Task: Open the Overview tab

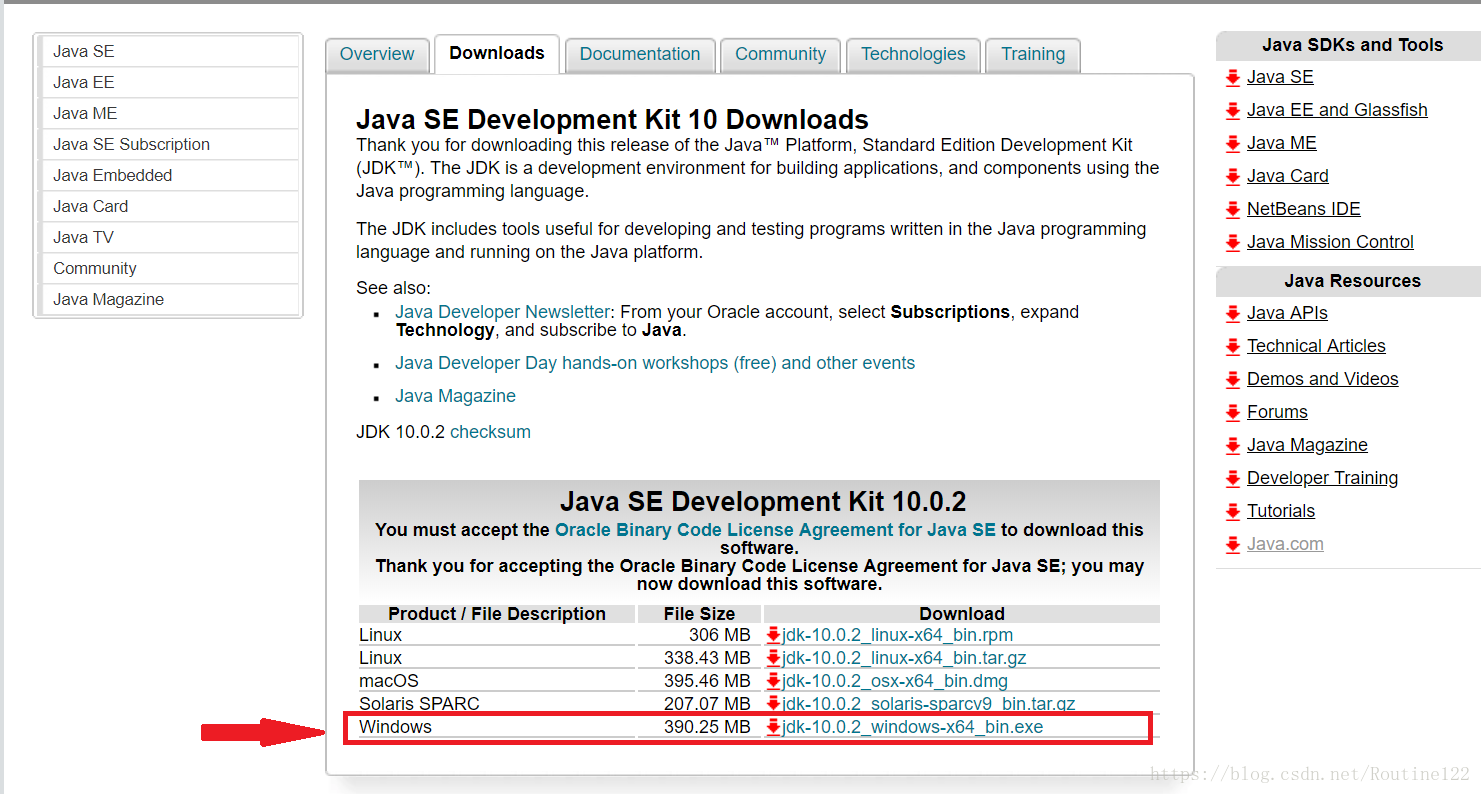Action: [x=377, y=55]
